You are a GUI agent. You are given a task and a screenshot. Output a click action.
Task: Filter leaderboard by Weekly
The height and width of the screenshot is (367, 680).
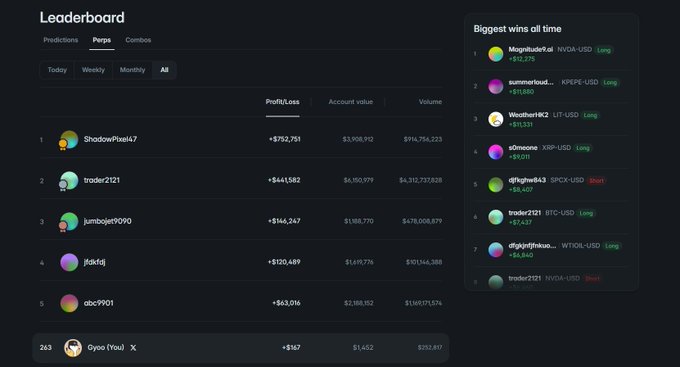tap(93, 70)
